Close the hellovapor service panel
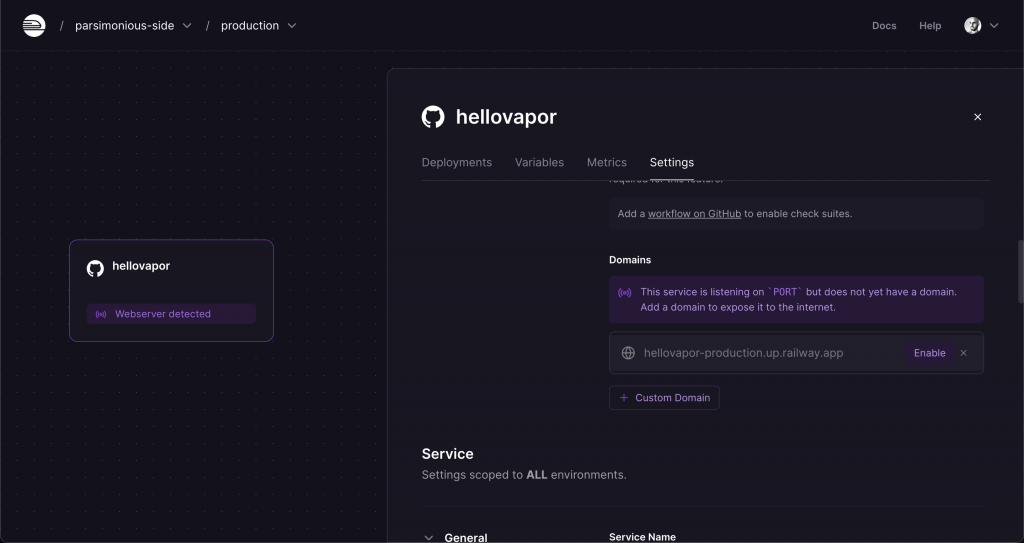 (x=978, y=117)
